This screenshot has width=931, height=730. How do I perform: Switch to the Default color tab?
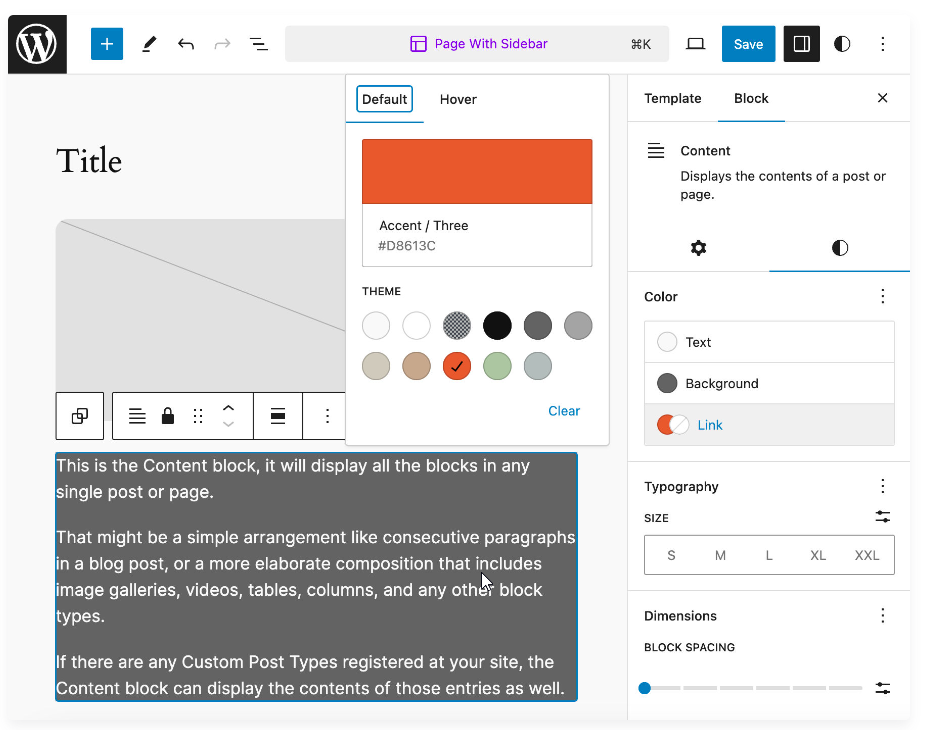pyautogui.click(x=384, y=99)
